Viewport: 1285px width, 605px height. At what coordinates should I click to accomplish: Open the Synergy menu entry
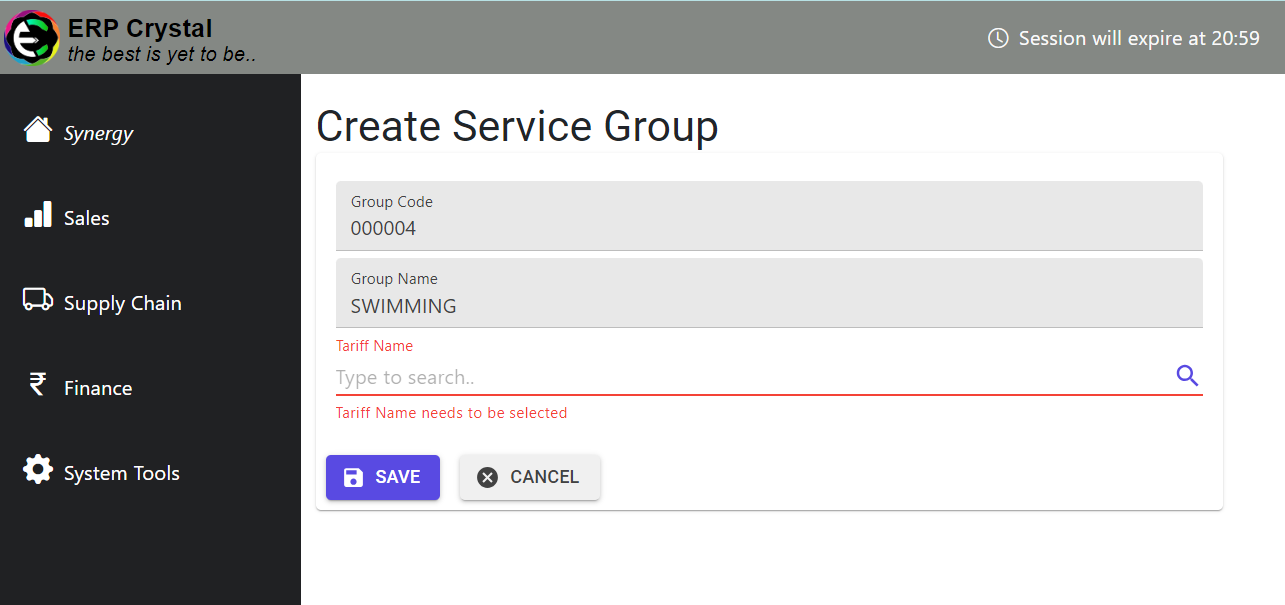tap(97, 132)
